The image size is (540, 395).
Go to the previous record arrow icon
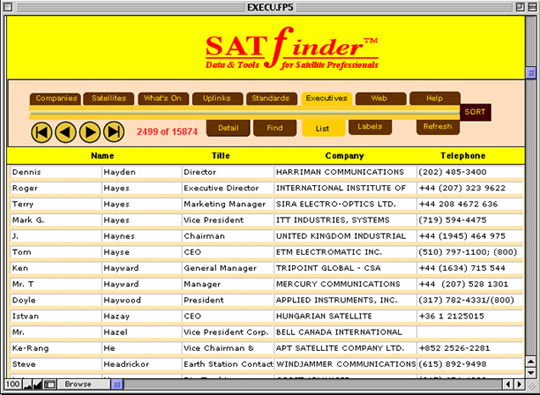(x=65, y=132)
